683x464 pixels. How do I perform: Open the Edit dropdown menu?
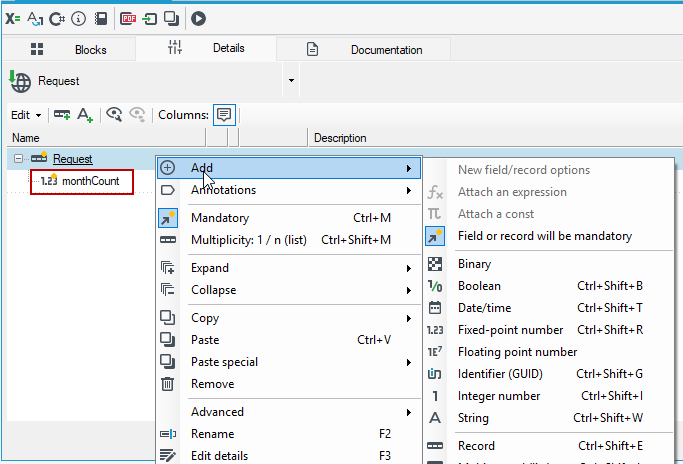tap(26, 115)
